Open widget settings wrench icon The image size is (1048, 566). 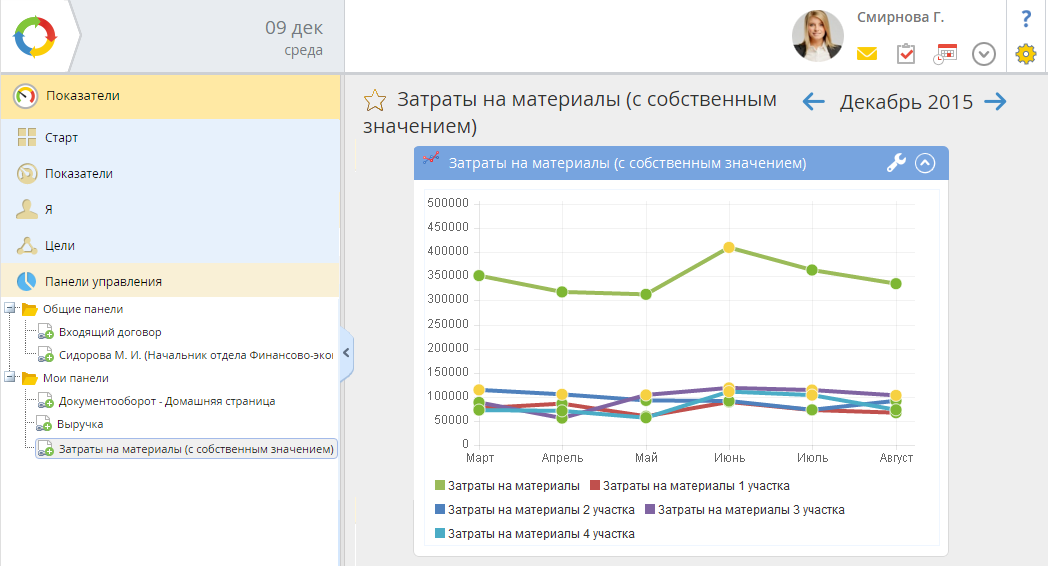(x=896, y=163)
